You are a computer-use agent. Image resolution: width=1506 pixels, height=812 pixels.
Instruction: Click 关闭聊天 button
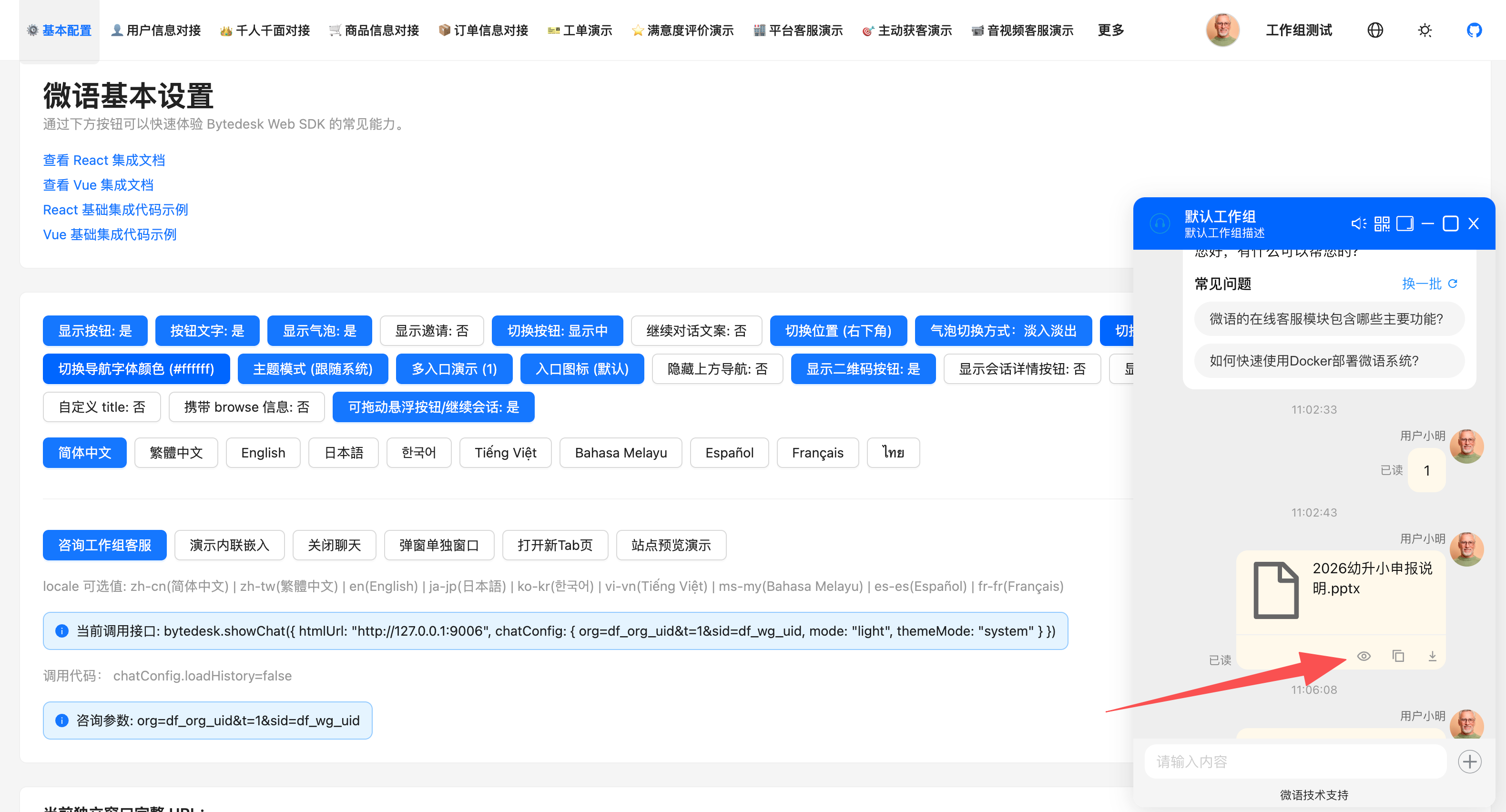335,545
